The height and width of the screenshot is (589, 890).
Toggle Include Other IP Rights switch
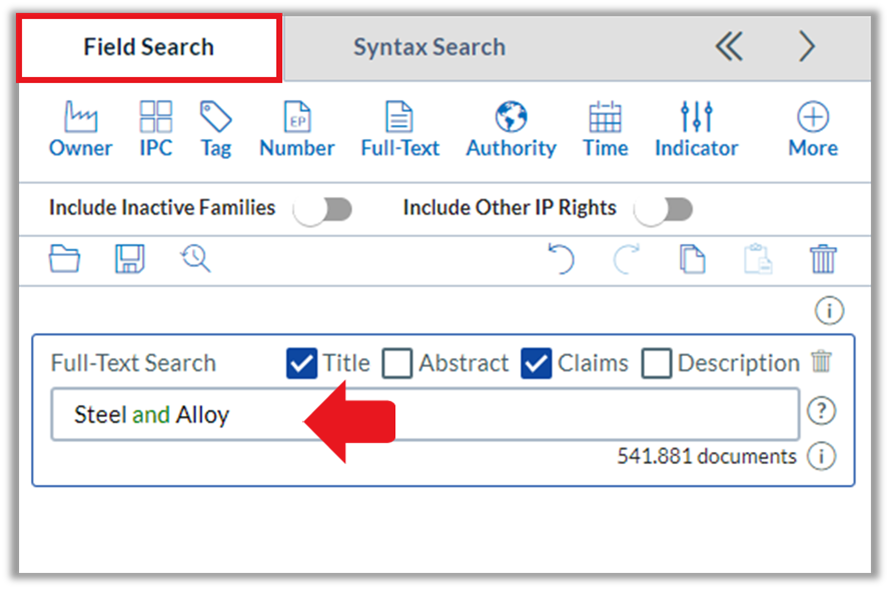664,209
